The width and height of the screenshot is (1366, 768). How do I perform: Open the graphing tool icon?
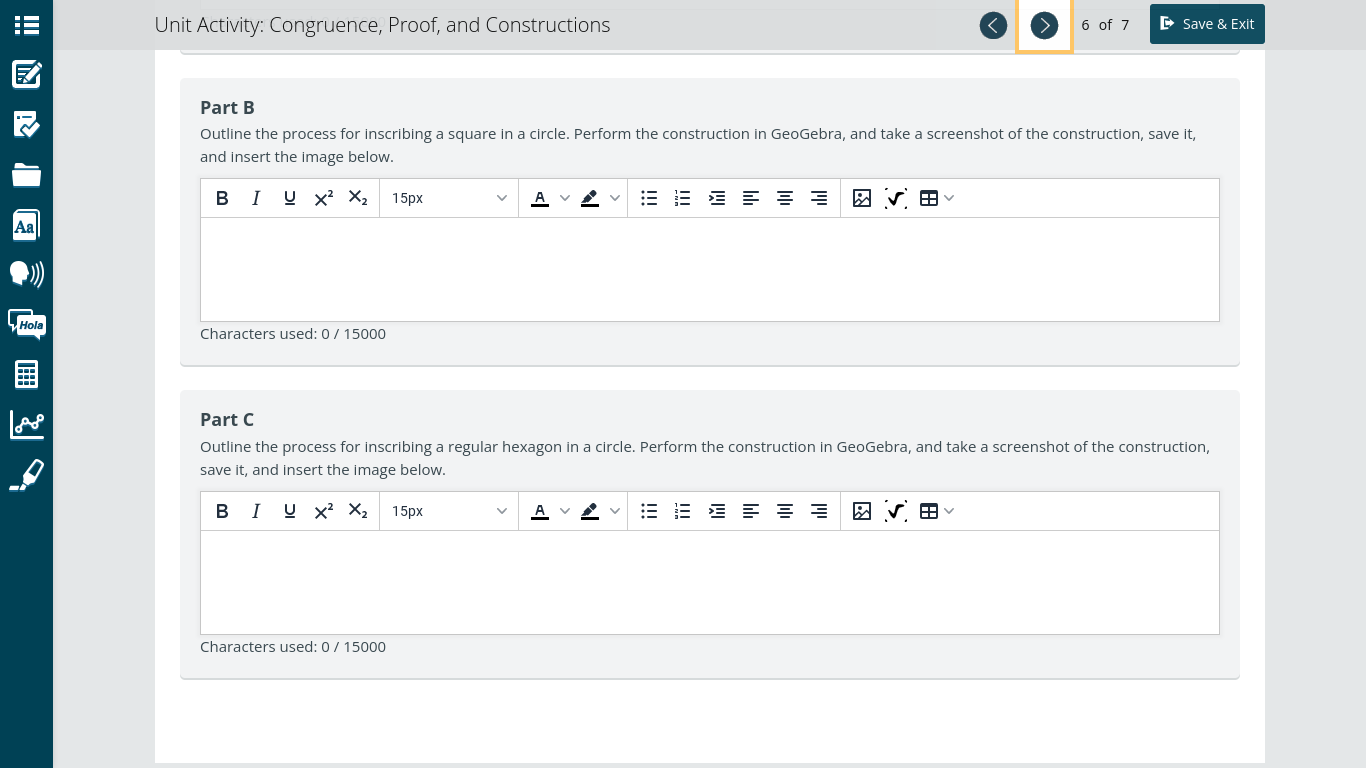point(26,425)
